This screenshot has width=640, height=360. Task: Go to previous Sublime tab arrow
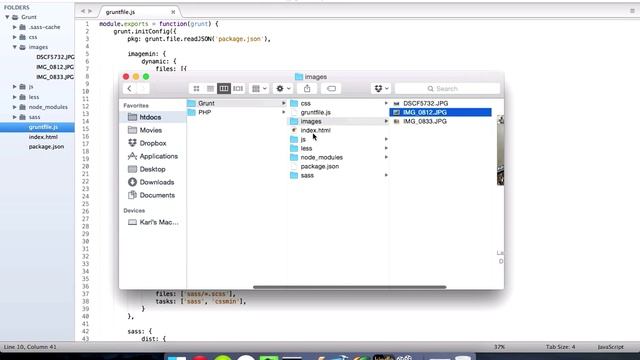pos(83,11)
